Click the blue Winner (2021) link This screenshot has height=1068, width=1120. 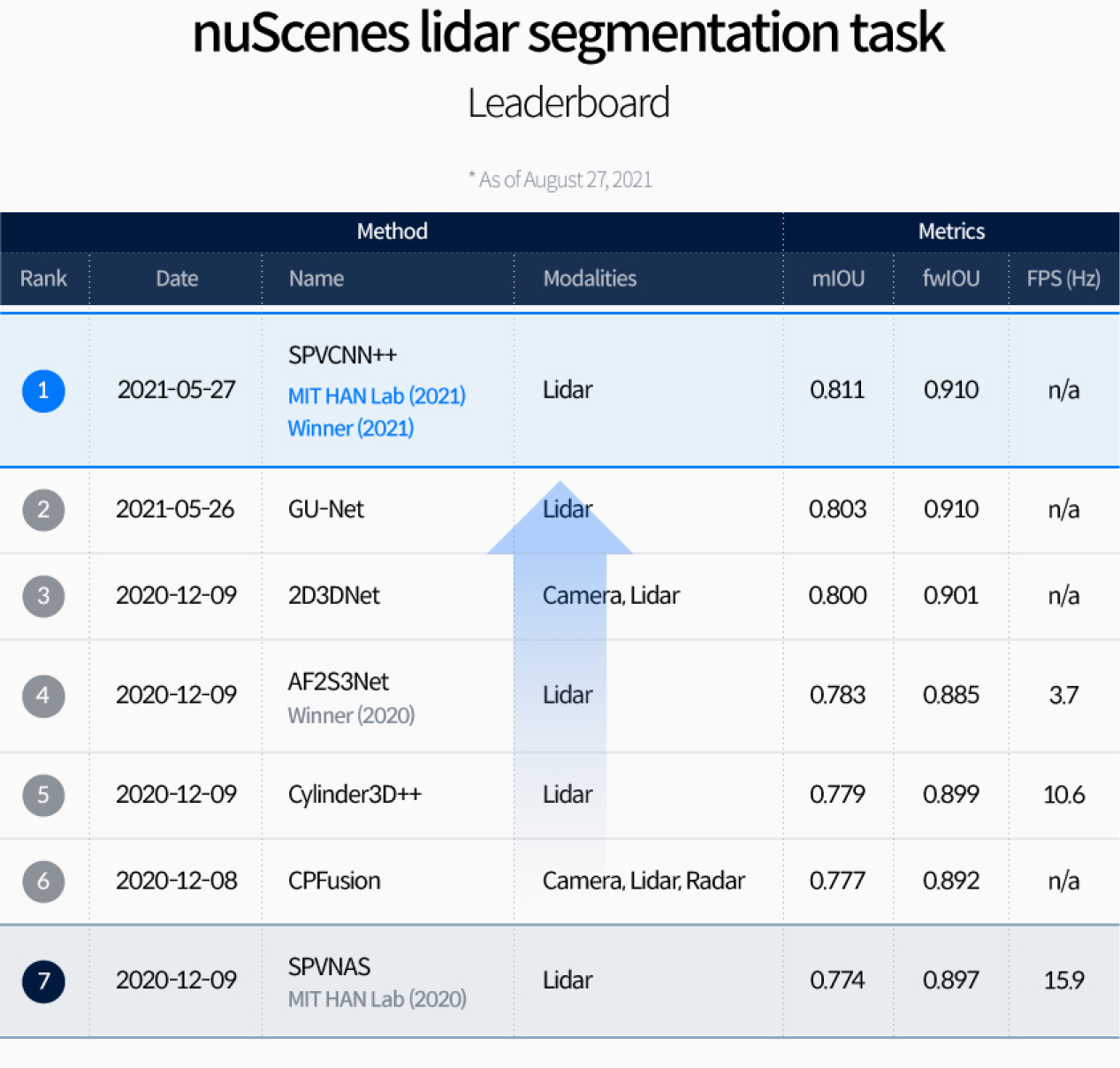click(x=351, y=429)
